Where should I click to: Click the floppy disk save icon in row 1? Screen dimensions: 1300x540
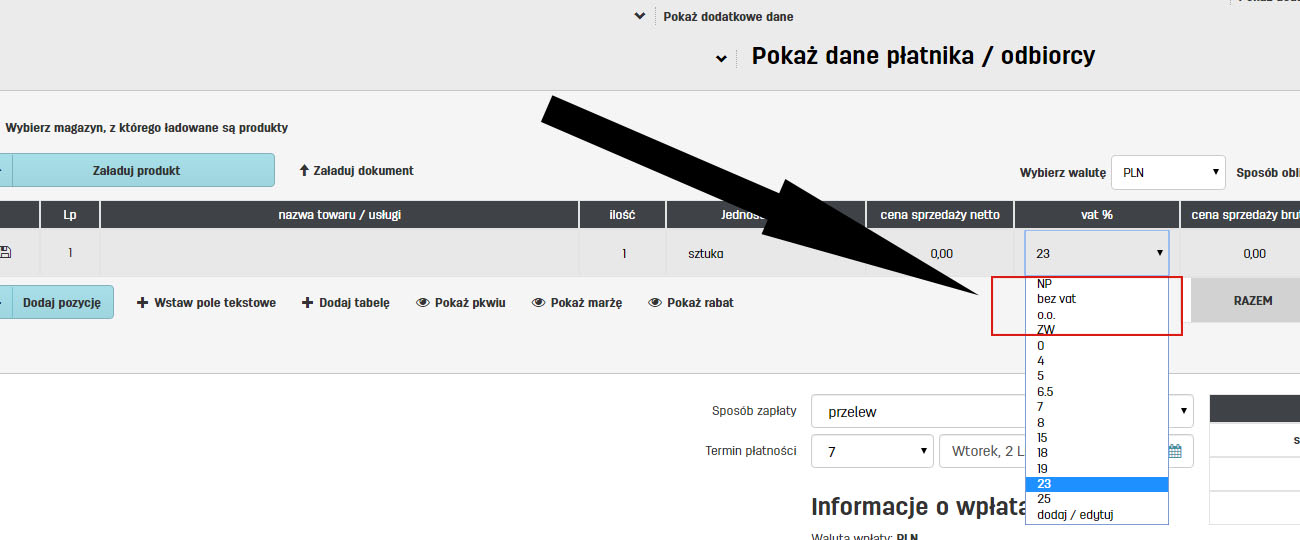pos(5,253)
